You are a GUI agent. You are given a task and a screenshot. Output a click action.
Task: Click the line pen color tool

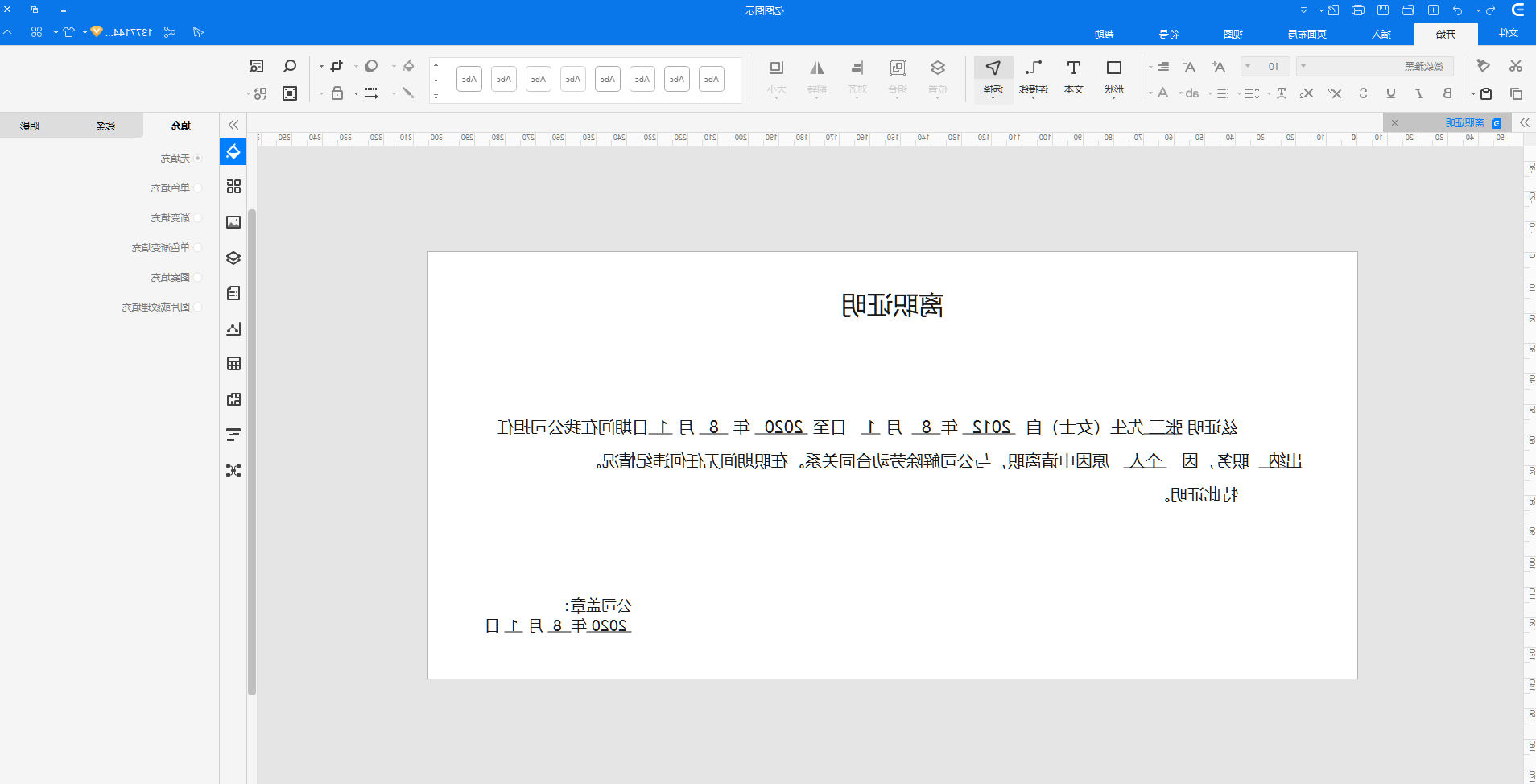click(408, 93)
